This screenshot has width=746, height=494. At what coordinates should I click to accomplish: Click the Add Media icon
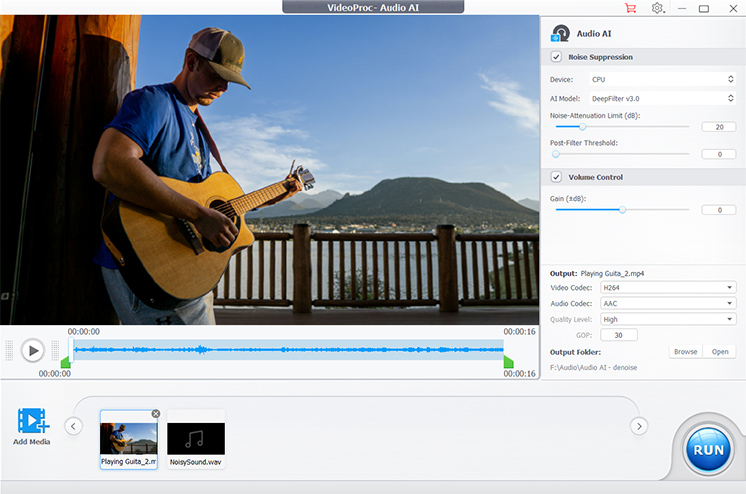32,422
